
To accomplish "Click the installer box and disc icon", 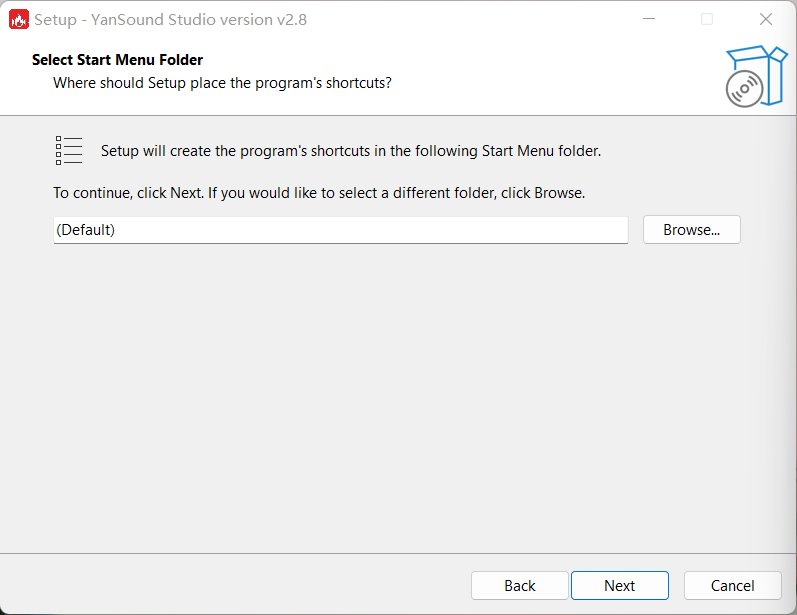I will click(x=756, y=76).
